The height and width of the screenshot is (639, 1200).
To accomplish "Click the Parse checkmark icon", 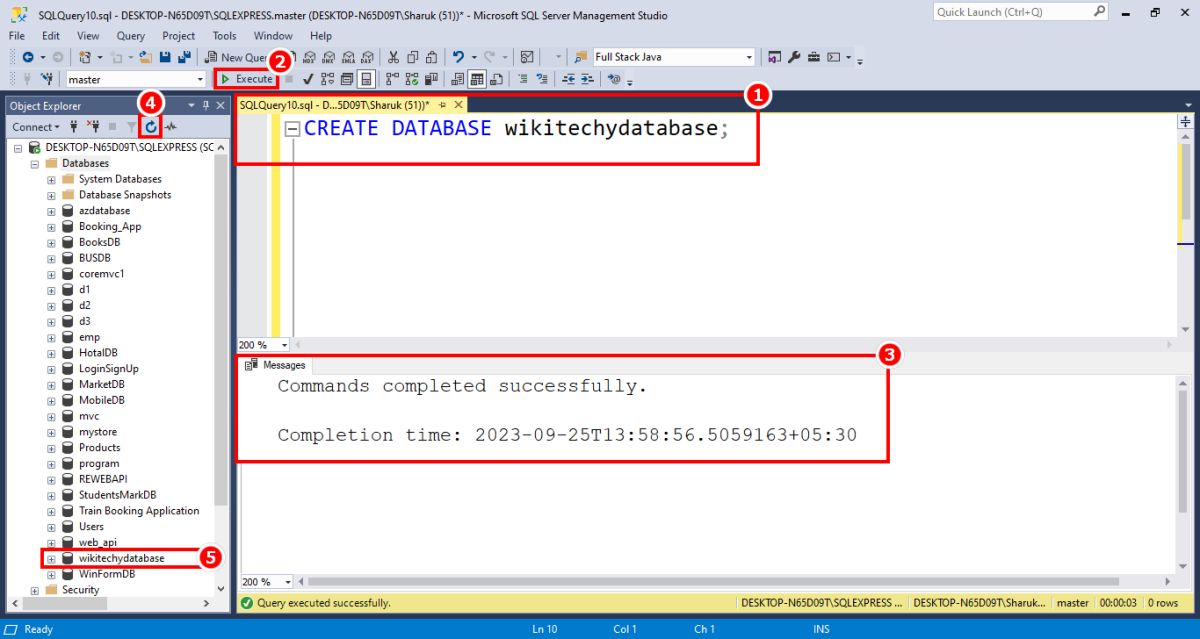I will click(x=308, y=79).
